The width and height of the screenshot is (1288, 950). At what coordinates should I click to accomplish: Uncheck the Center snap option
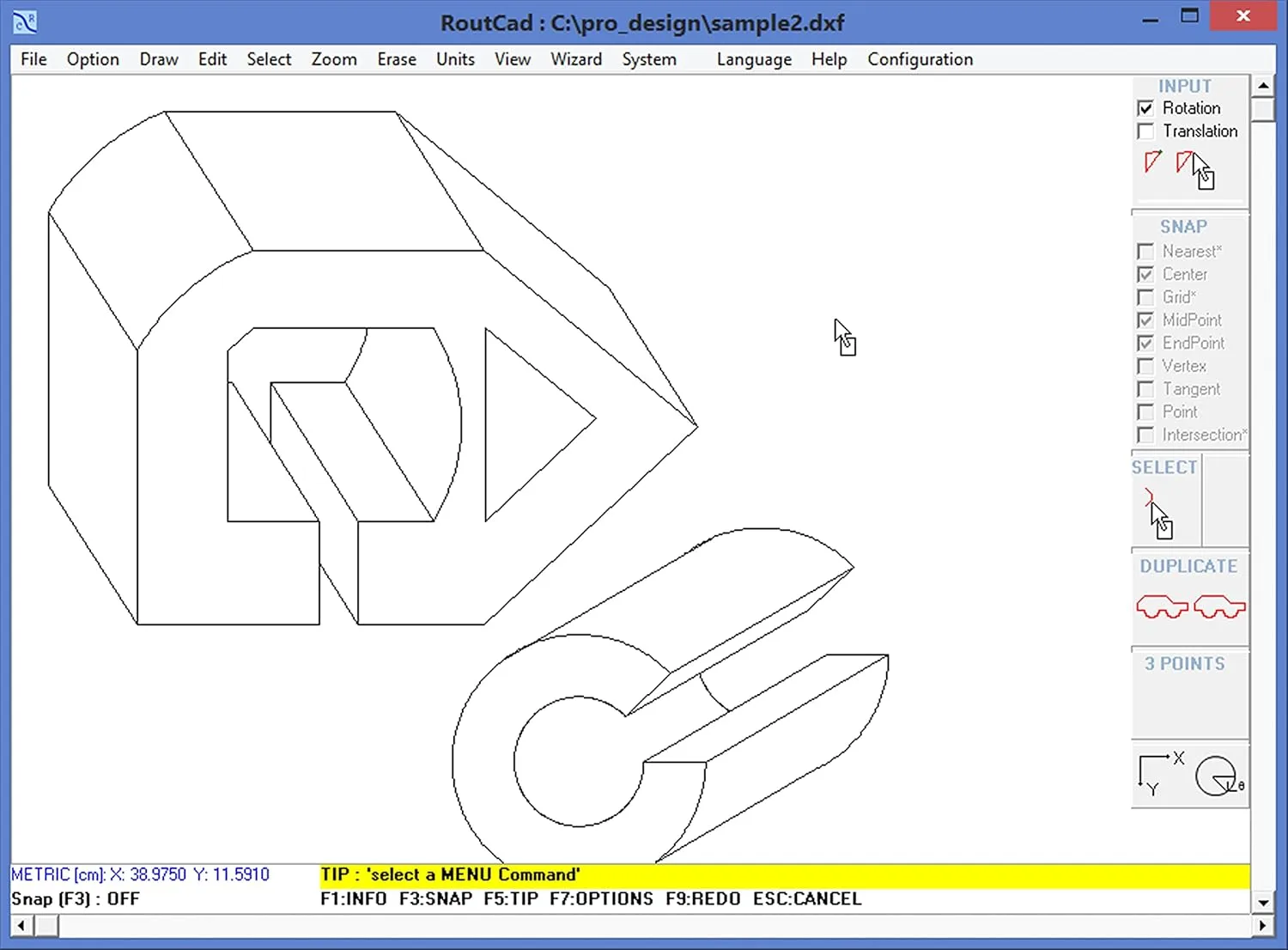1145,274
